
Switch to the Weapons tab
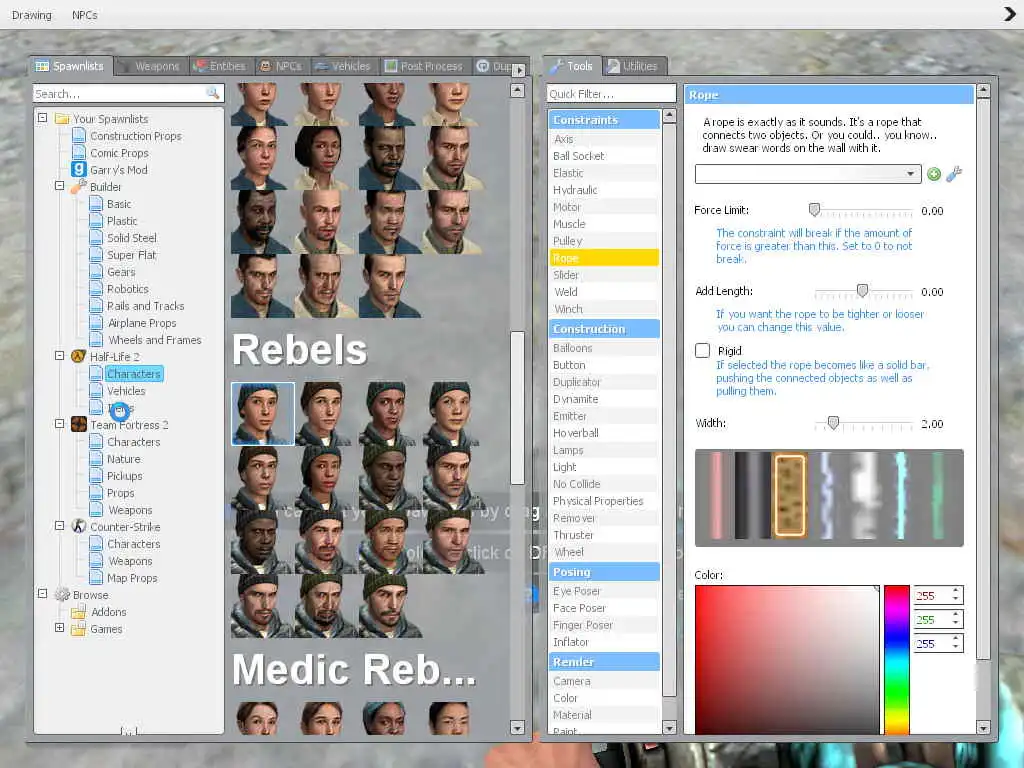coord(152,66)
